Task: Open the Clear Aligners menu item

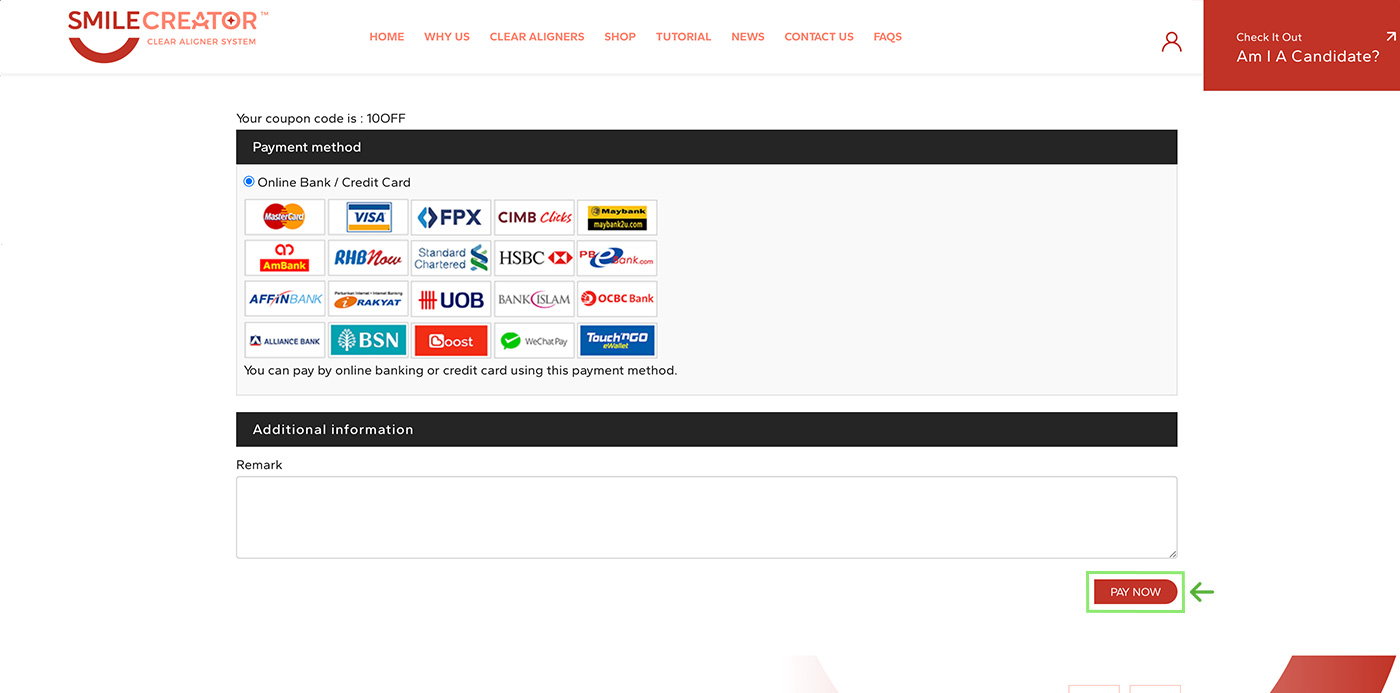Action: (x=537, y=37)
